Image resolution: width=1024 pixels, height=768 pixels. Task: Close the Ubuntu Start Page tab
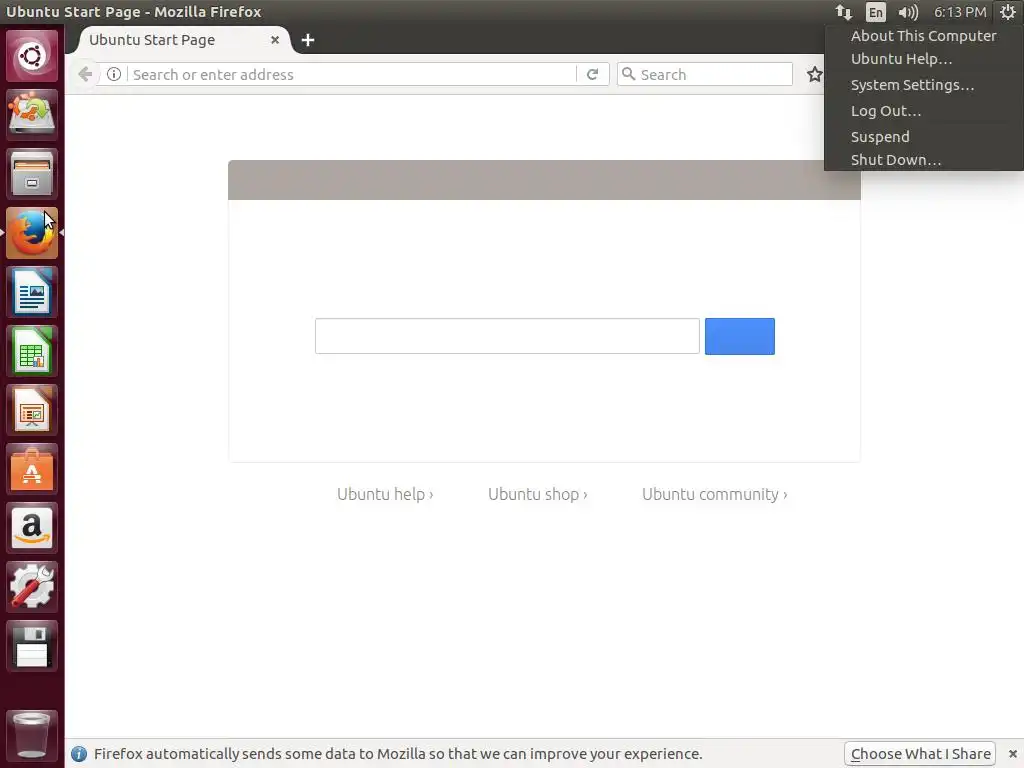coord(275,40)
